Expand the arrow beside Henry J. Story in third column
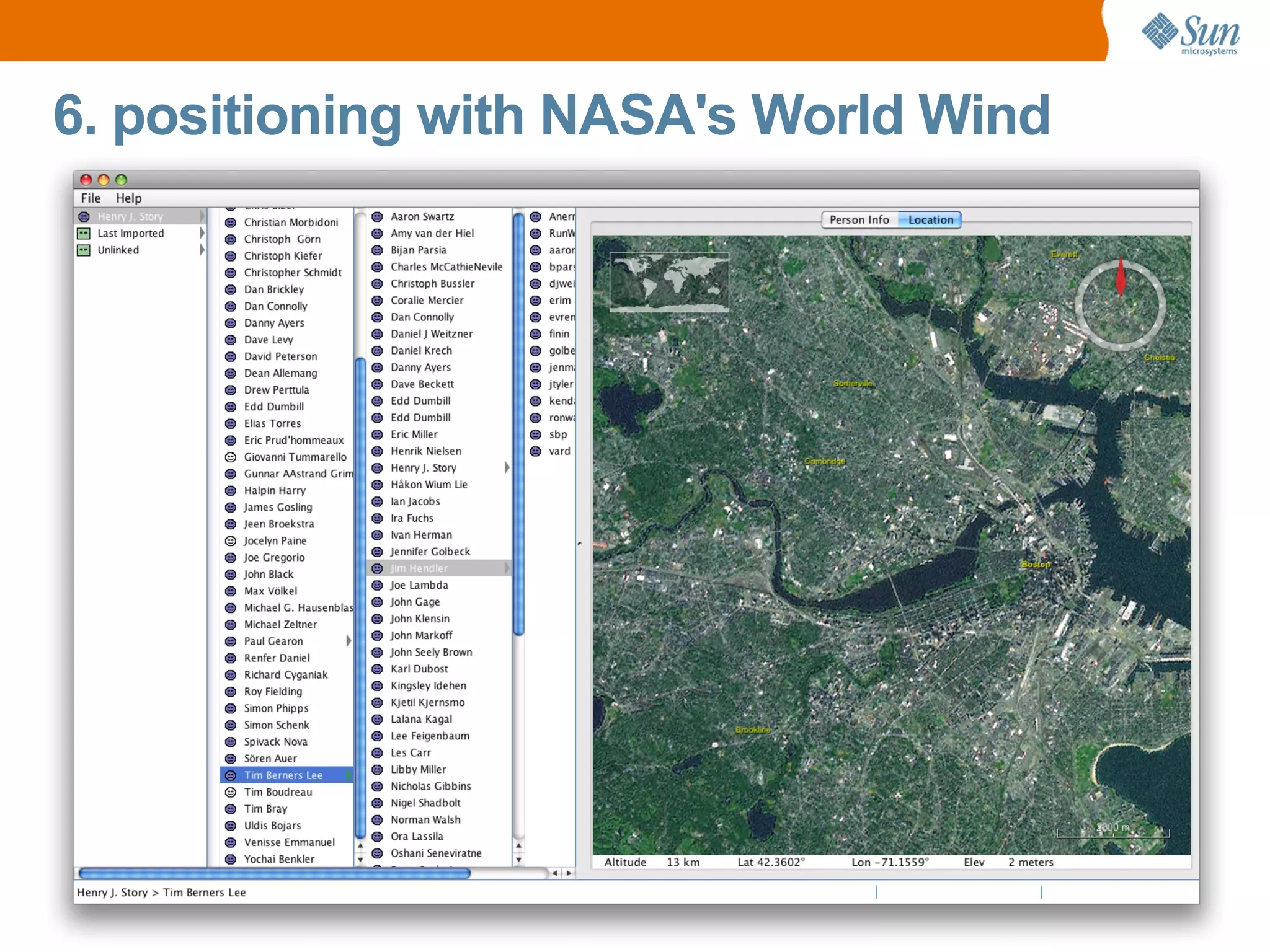The height and width of the screenshot is (952, 1270). coord(507,468)
